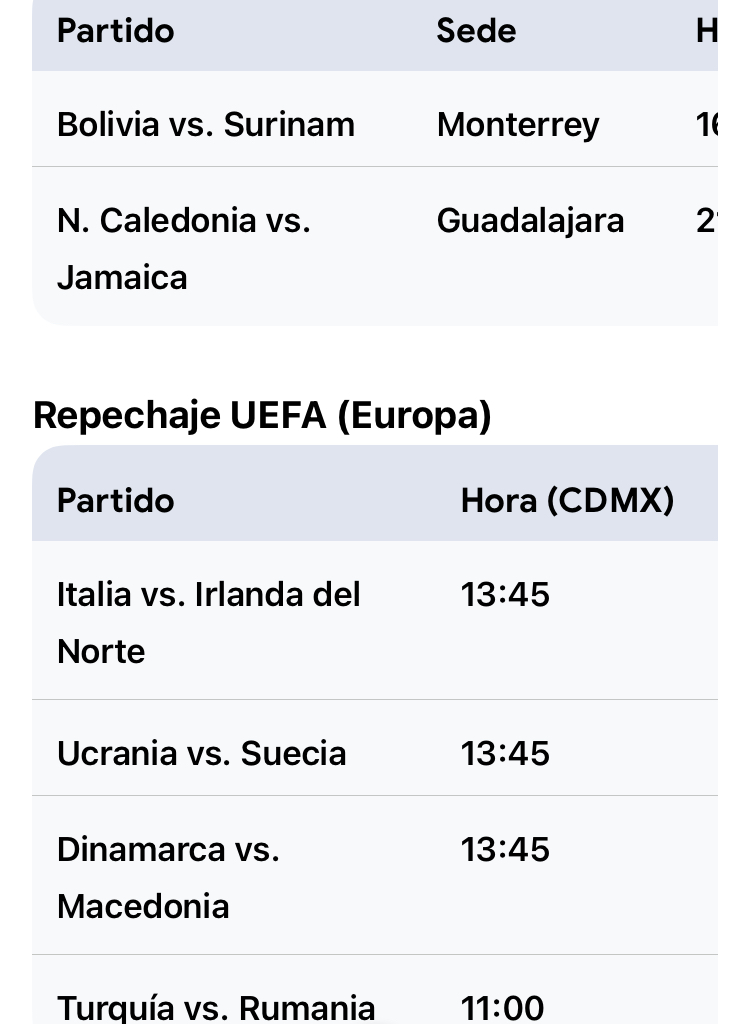
Task: Click the Repechaje UEFA (Europa) heading
Action: pos(262,416)
